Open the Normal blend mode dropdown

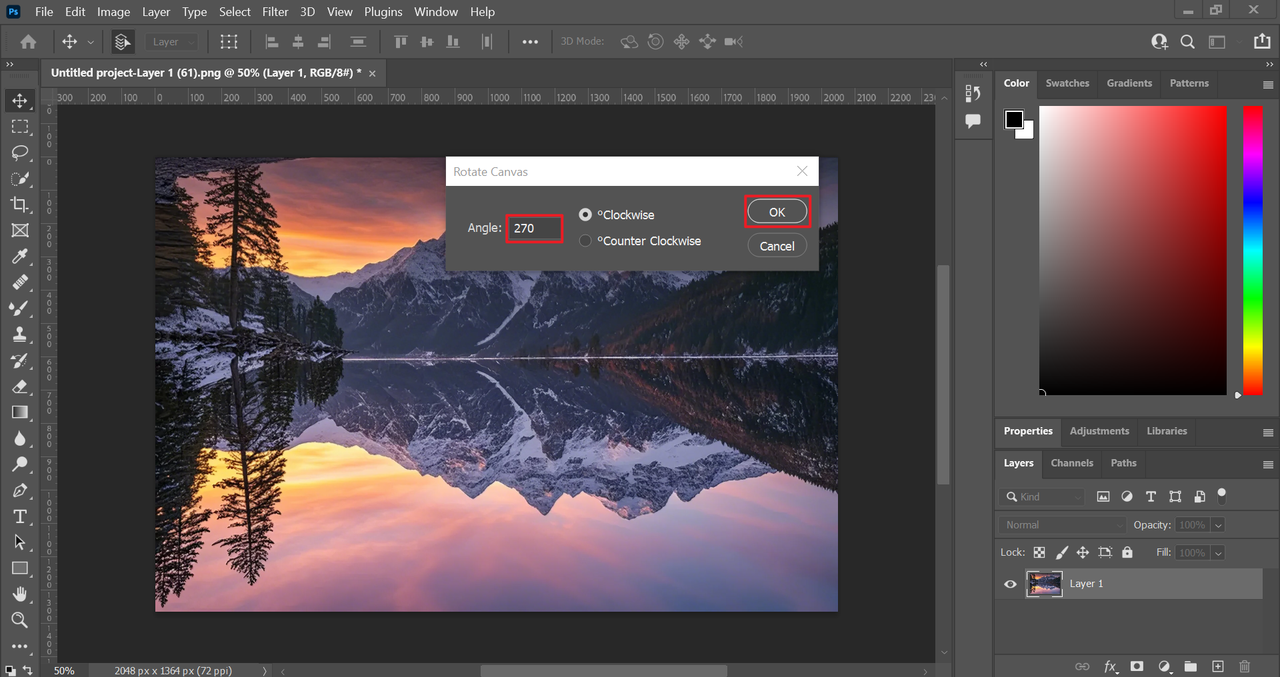pyautogui.click(x=1062, y=525)
